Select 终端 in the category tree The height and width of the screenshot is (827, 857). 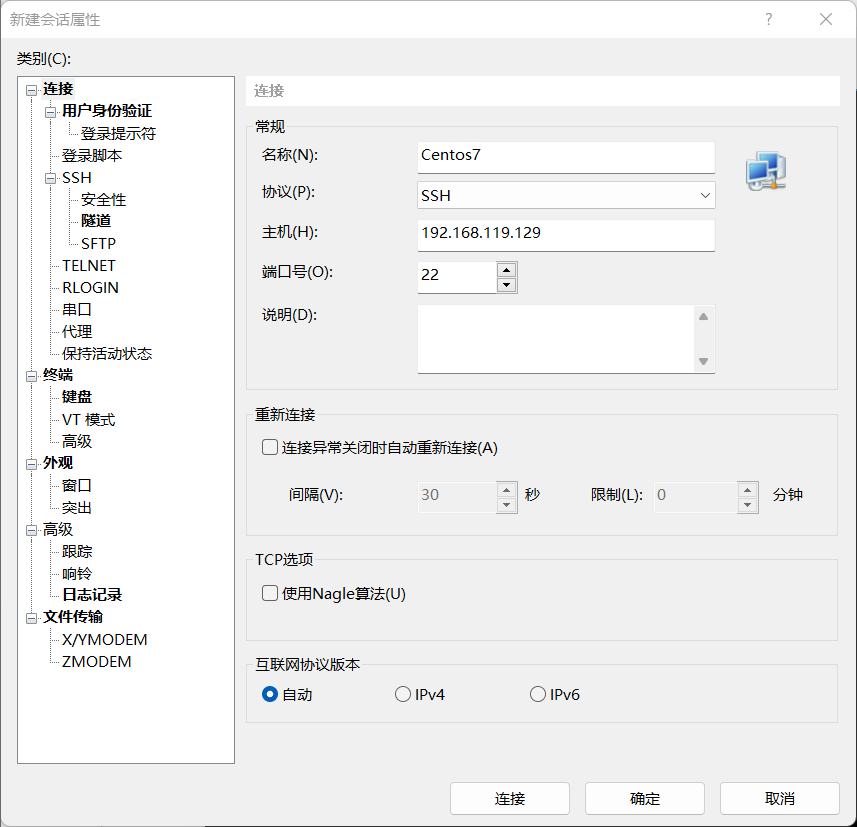coord(58,375)
